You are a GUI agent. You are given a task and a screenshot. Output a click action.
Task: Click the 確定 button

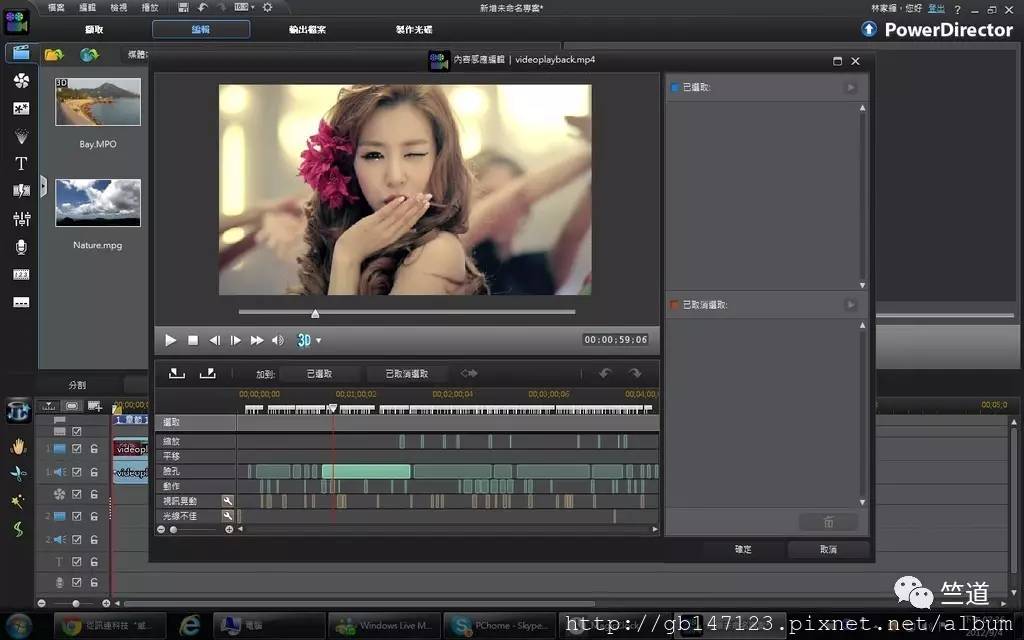tap(743, 549)
